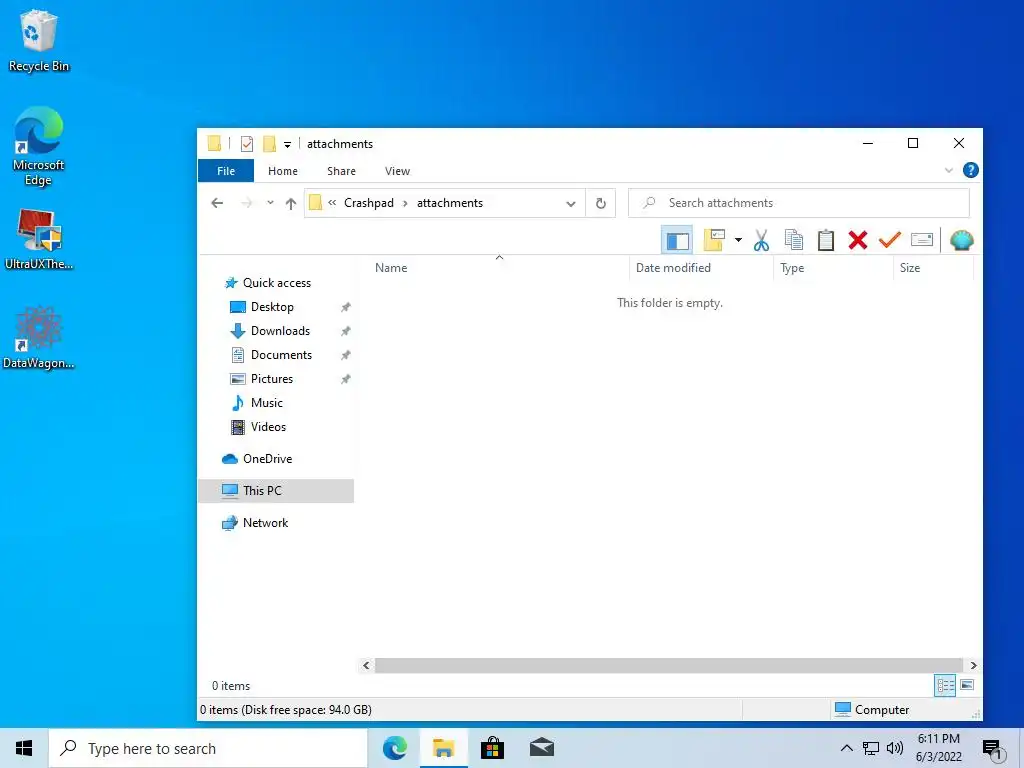Open Mail app from taskbar

click(x=541, y=748)
